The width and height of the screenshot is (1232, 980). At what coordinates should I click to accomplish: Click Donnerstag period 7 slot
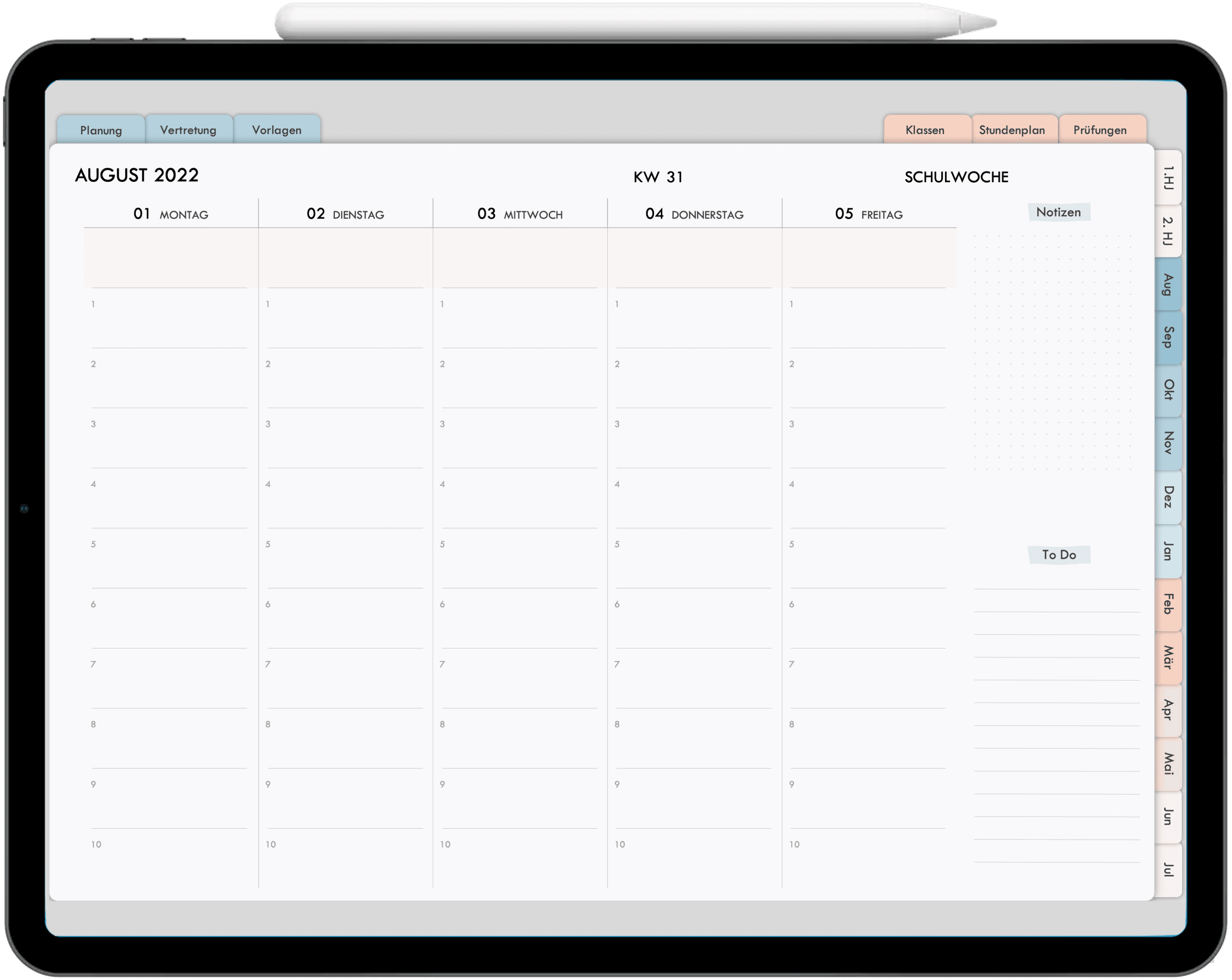click(x=695, y=679)
